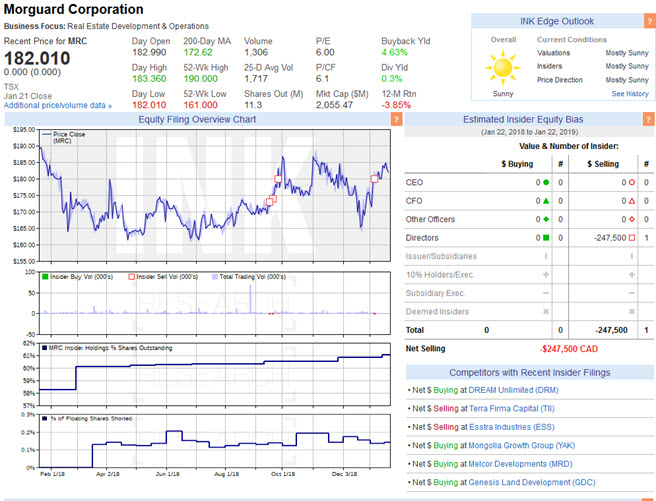Click the Other Officers red diamond selling icon

pyautogui.click(x=632, y=219)
